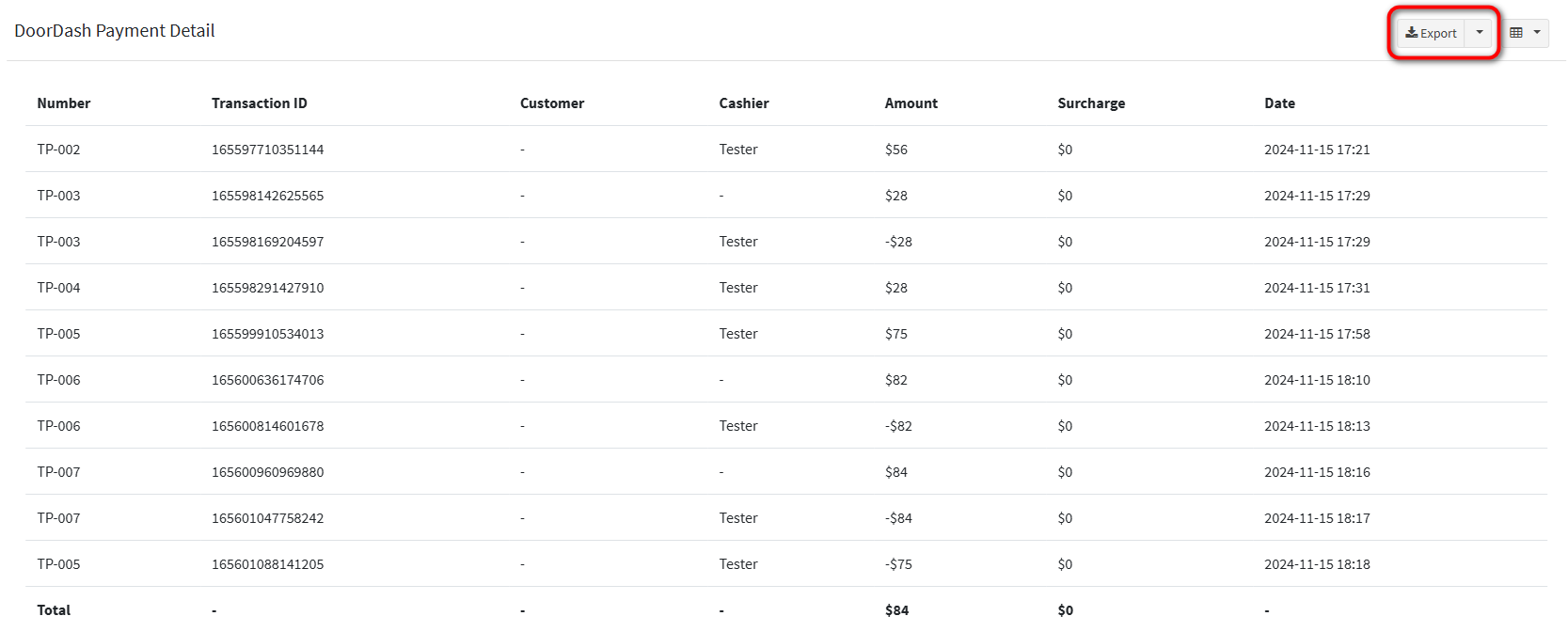Click the Total row label
This screenshot has width=1568, height=632.
click(54, 610)
